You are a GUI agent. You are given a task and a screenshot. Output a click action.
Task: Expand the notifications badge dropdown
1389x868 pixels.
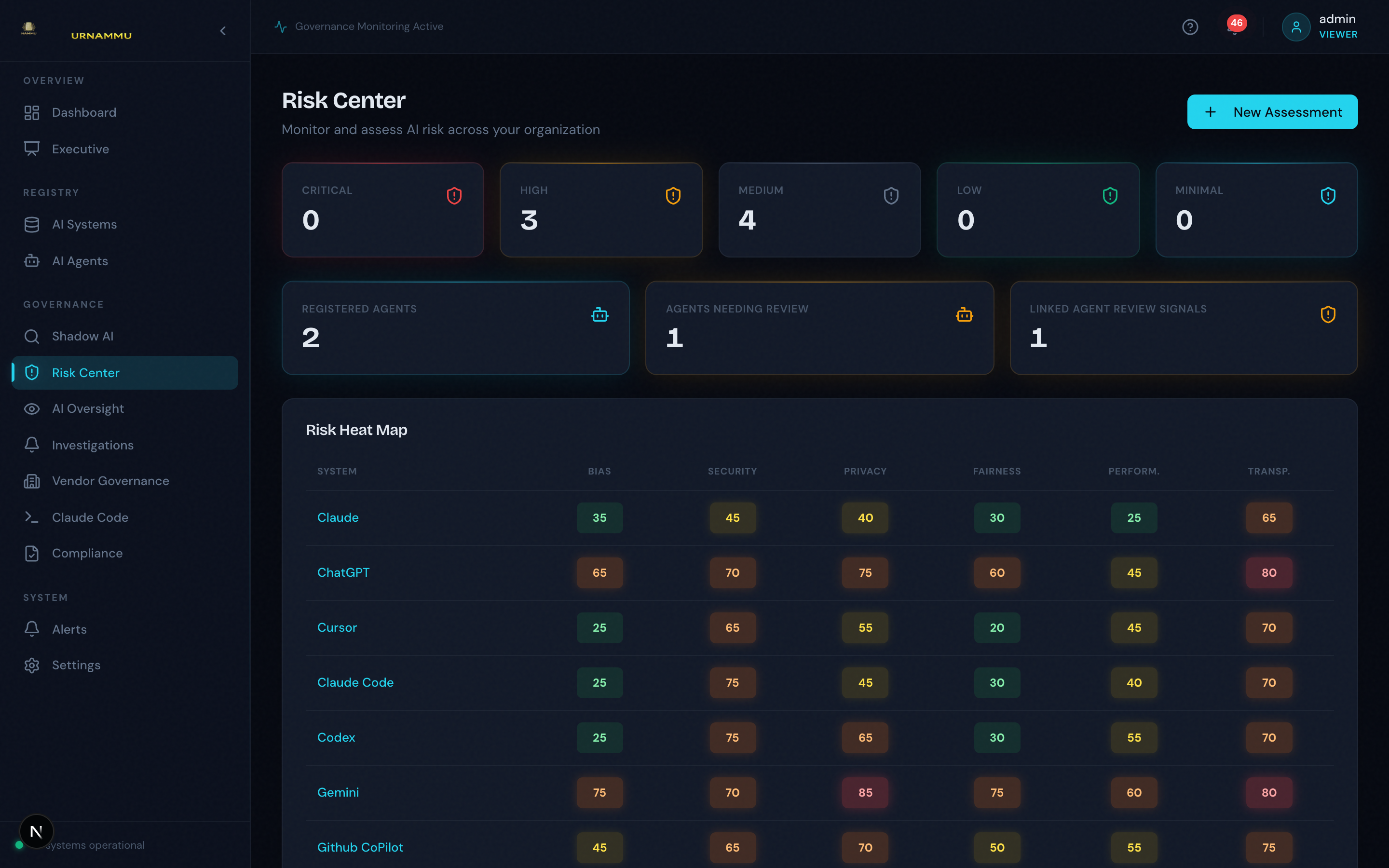(x=1235, y=27)
